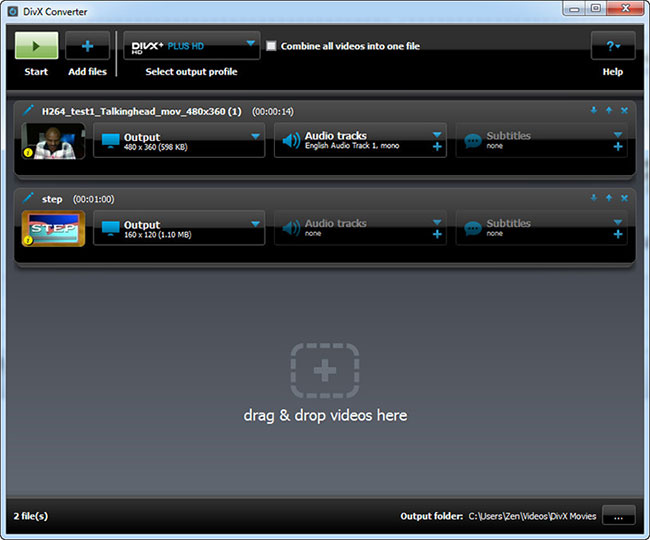Remove the H264_test1 video from the list

click(x=624, y=111)
